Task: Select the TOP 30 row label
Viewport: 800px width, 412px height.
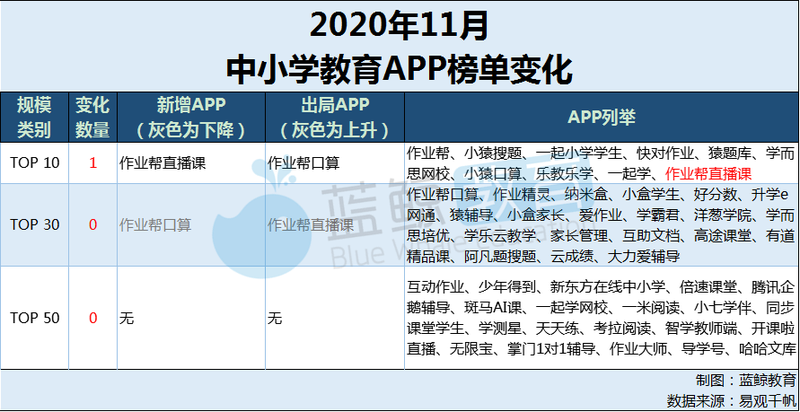Action: click(x=35, y=224)
